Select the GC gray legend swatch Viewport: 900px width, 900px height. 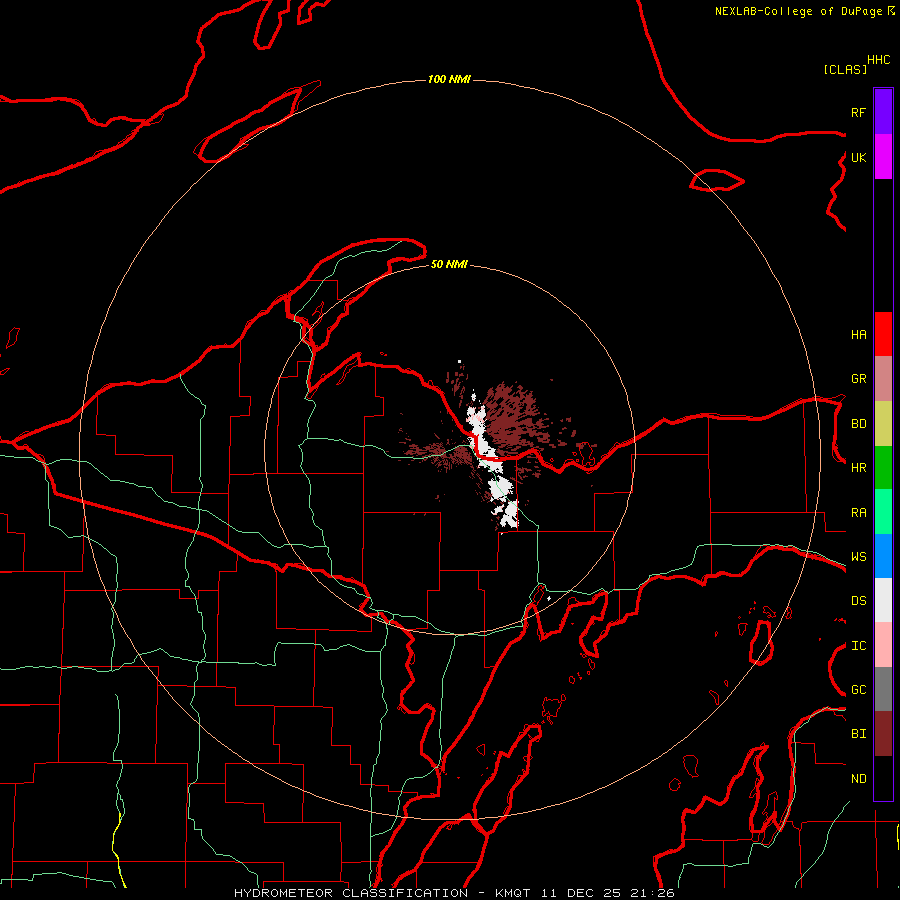(x=883, y=689)
